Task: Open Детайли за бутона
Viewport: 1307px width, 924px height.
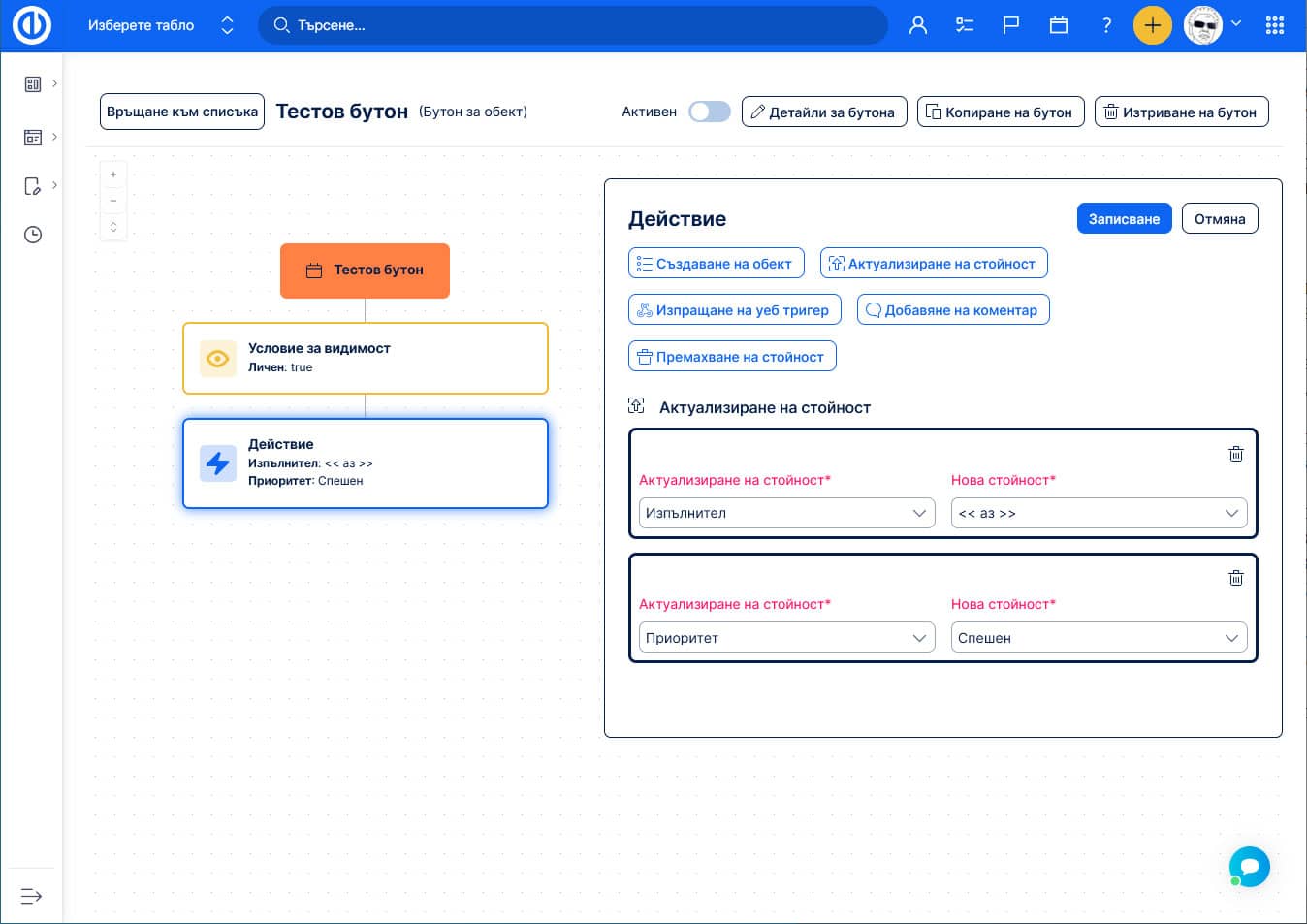Action: point(824,112)
